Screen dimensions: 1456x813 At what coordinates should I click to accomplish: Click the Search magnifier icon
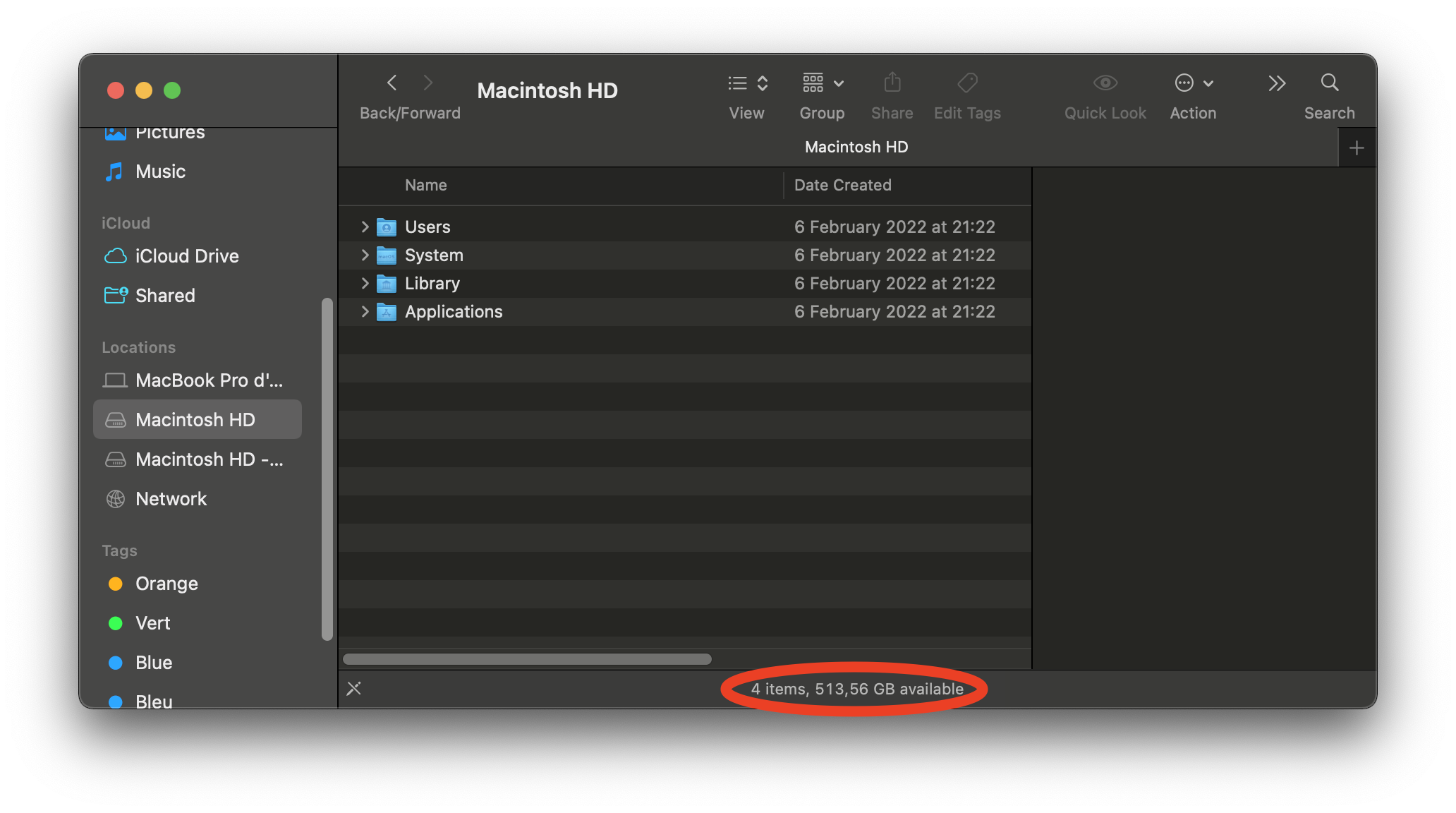1329,83
